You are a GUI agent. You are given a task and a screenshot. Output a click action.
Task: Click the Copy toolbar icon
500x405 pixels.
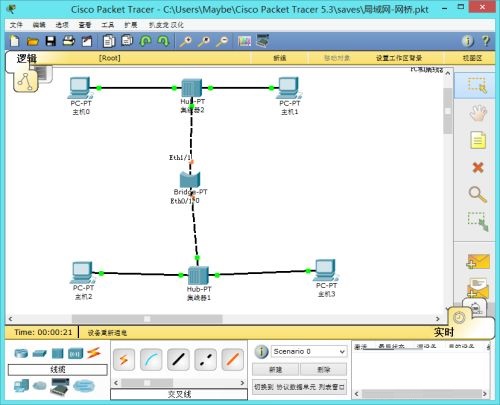point(109,41)
